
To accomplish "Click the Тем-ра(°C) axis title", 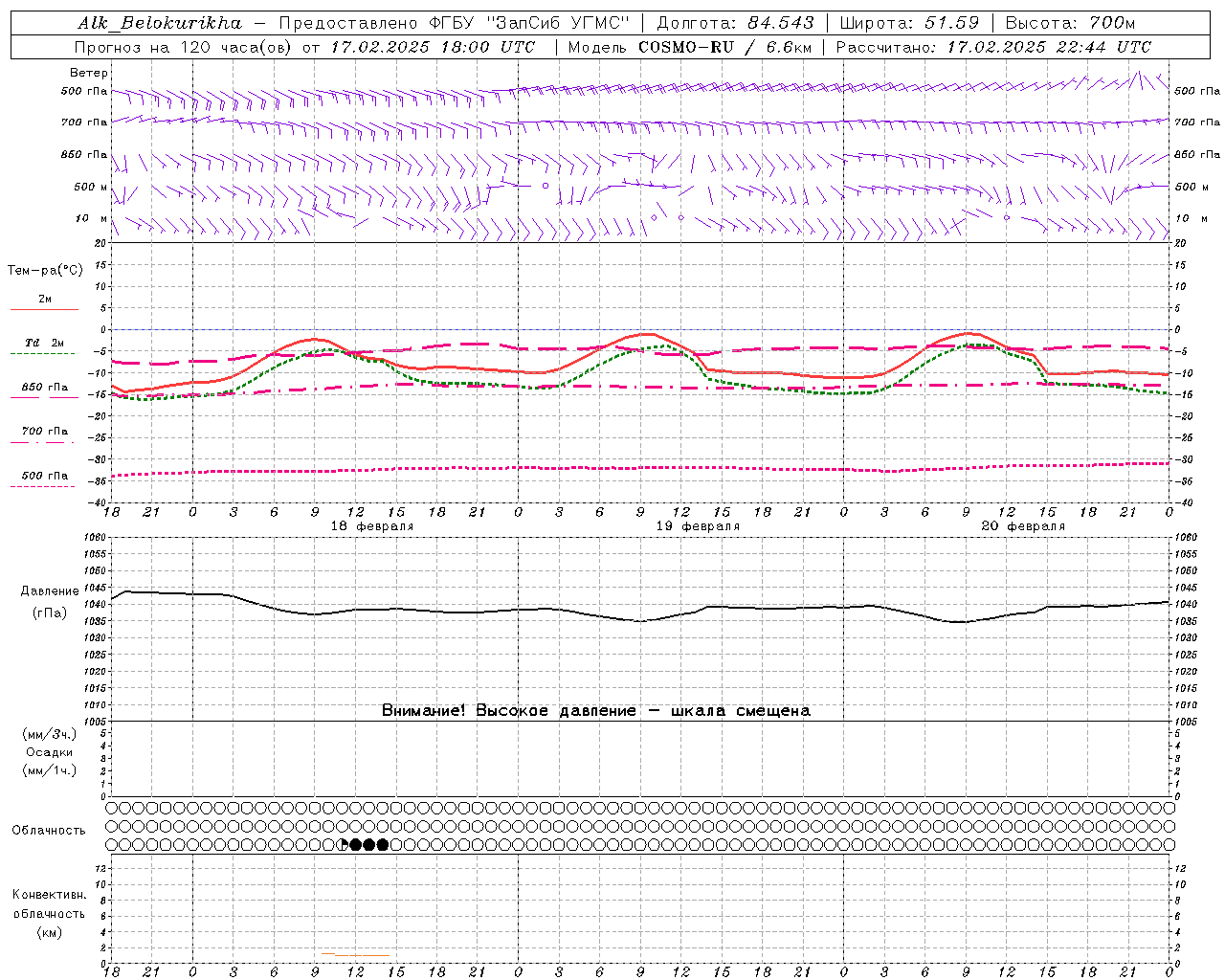I will 45,271.
